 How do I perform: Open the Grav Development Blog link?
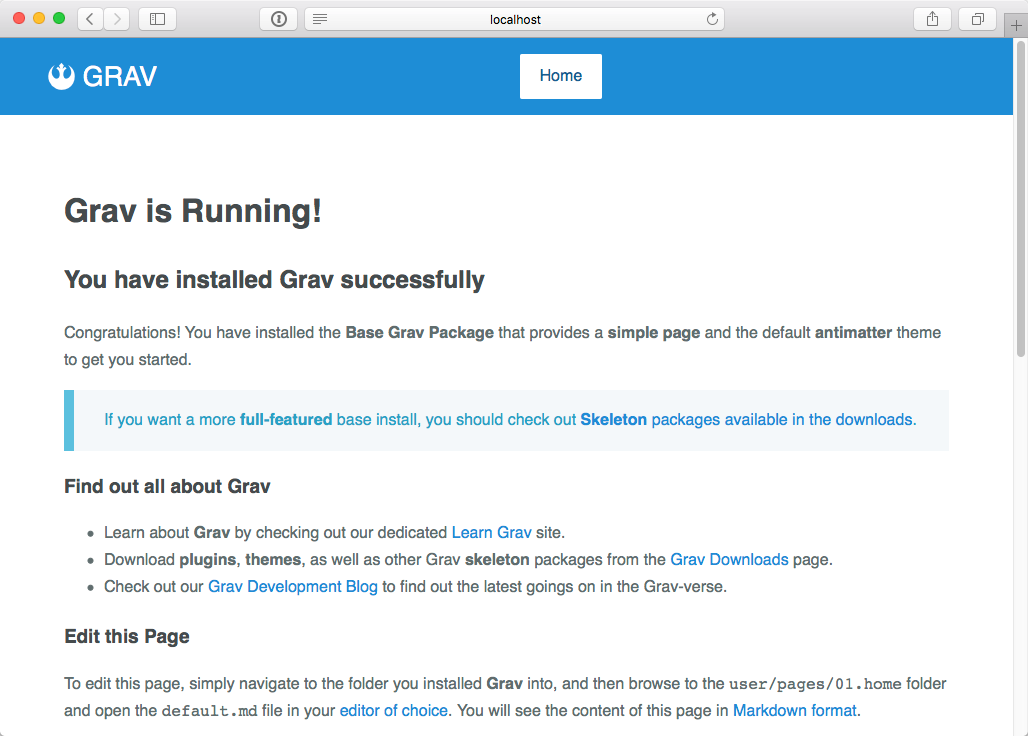(292, 587)
